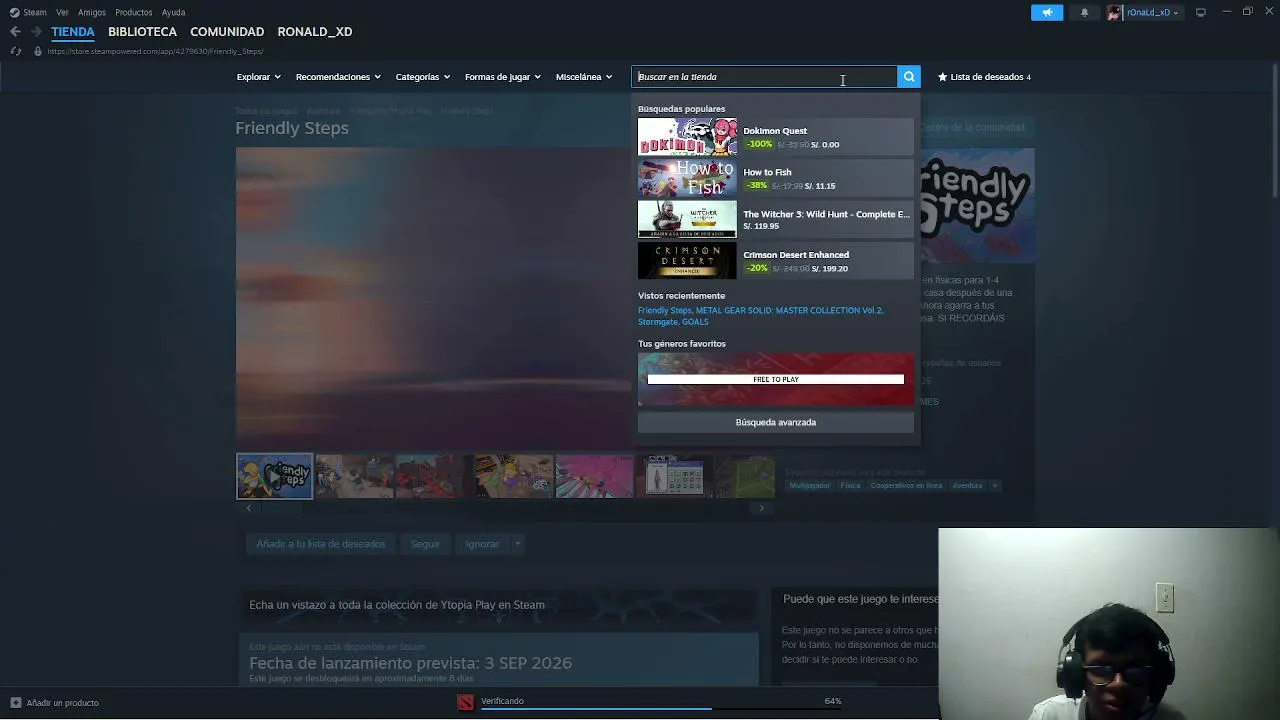
Task: Expand the Categorías dropdown
Action: (x=422, y=77)
